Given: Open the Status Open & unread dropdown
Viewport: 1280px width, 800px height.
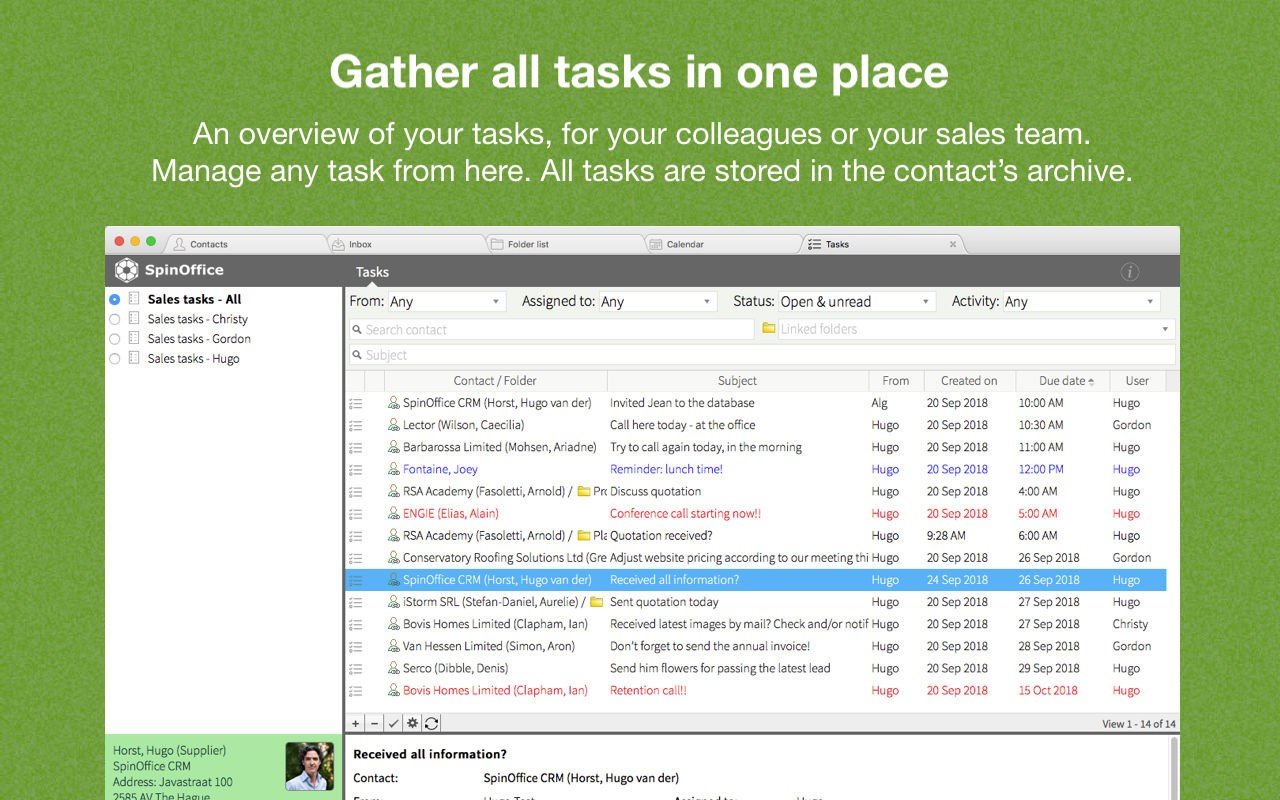Looking at the screenshot, I should tap(856, 301).
